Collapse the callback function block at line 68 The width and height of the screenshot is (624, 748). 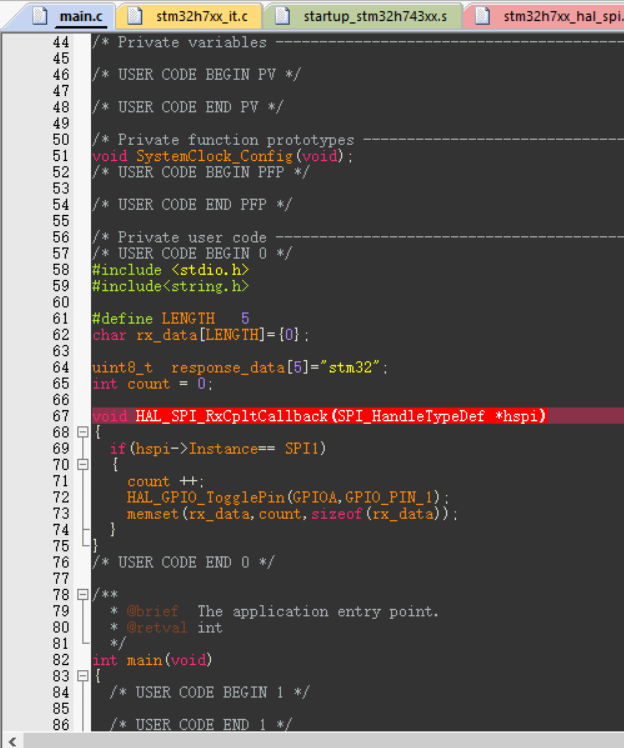coord(83,432)
